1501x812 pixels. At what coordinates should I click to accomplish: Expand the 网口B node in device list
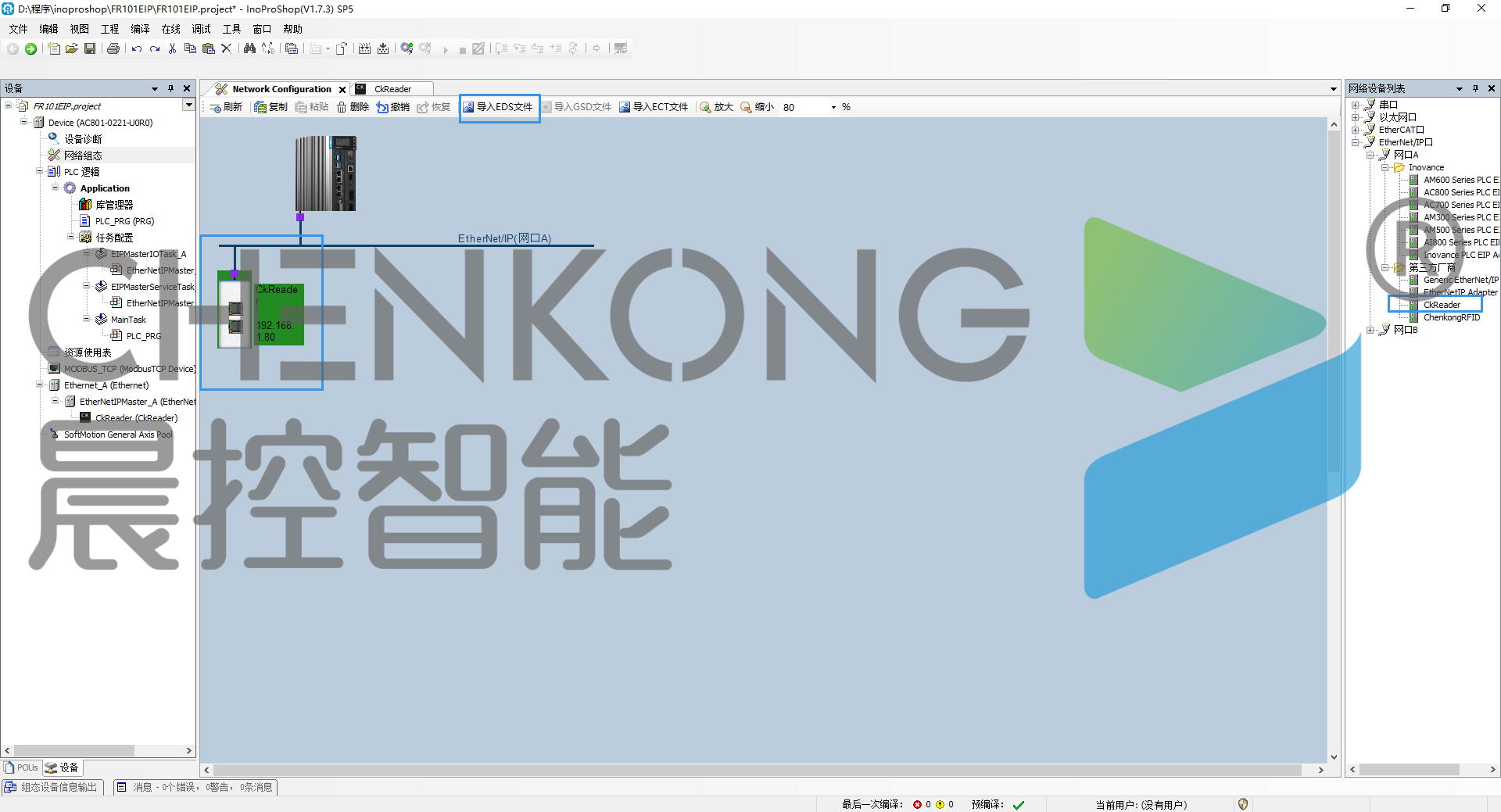1370,330
